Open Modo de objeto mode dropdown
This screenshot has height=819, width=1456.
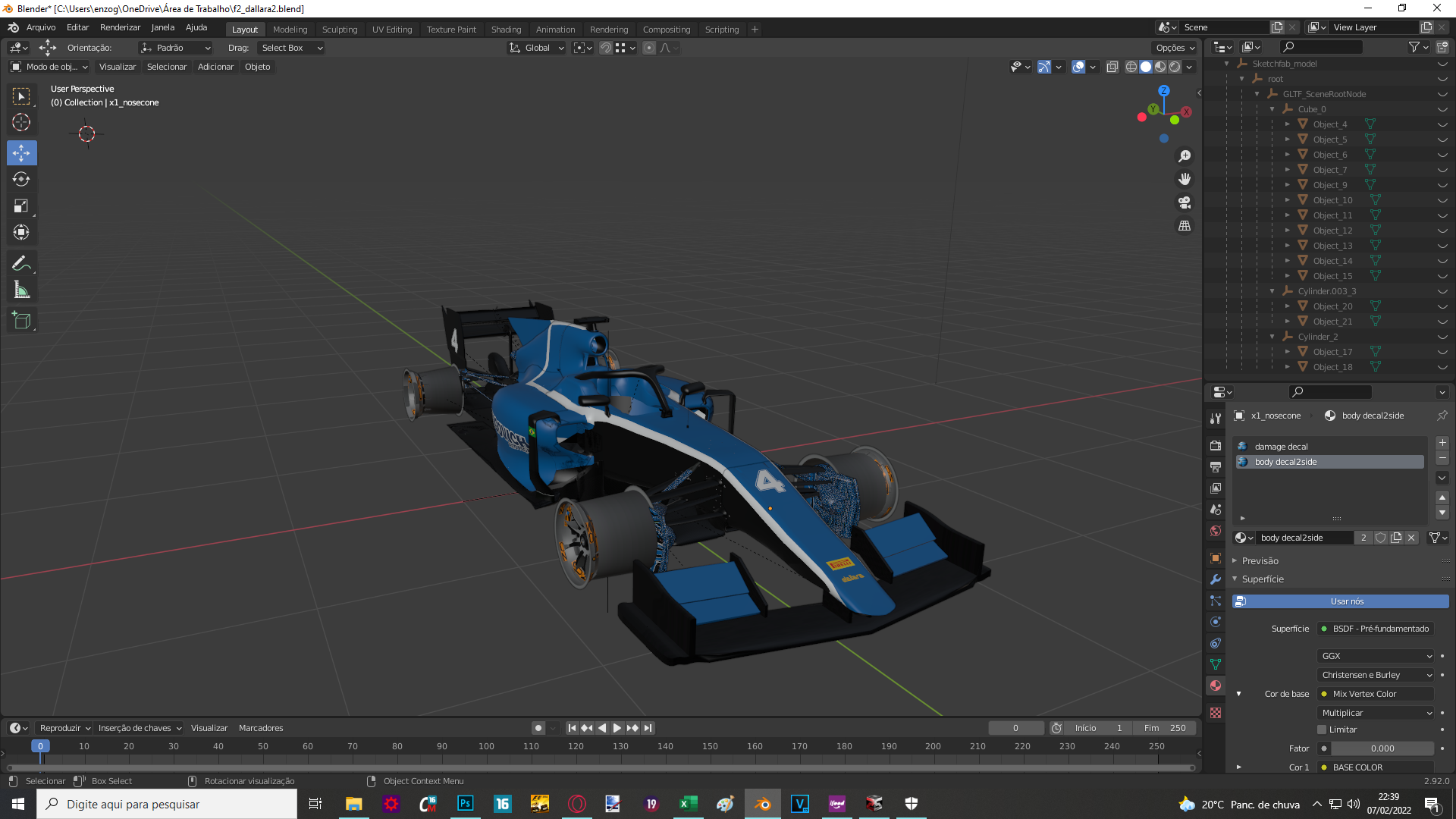tap(49, 67)
